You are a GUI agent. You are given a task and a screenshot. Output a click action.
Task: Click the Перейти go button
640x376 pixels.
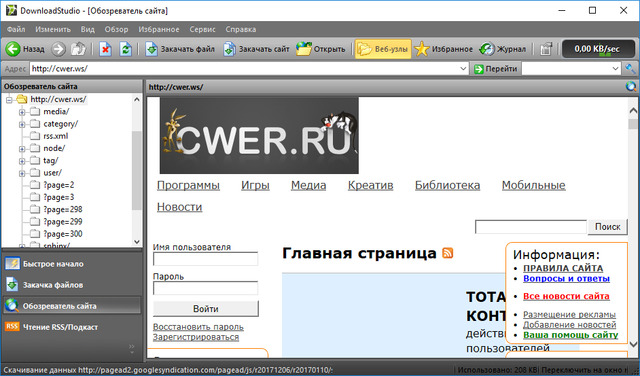pyautogui.click(x=495, y=69)
